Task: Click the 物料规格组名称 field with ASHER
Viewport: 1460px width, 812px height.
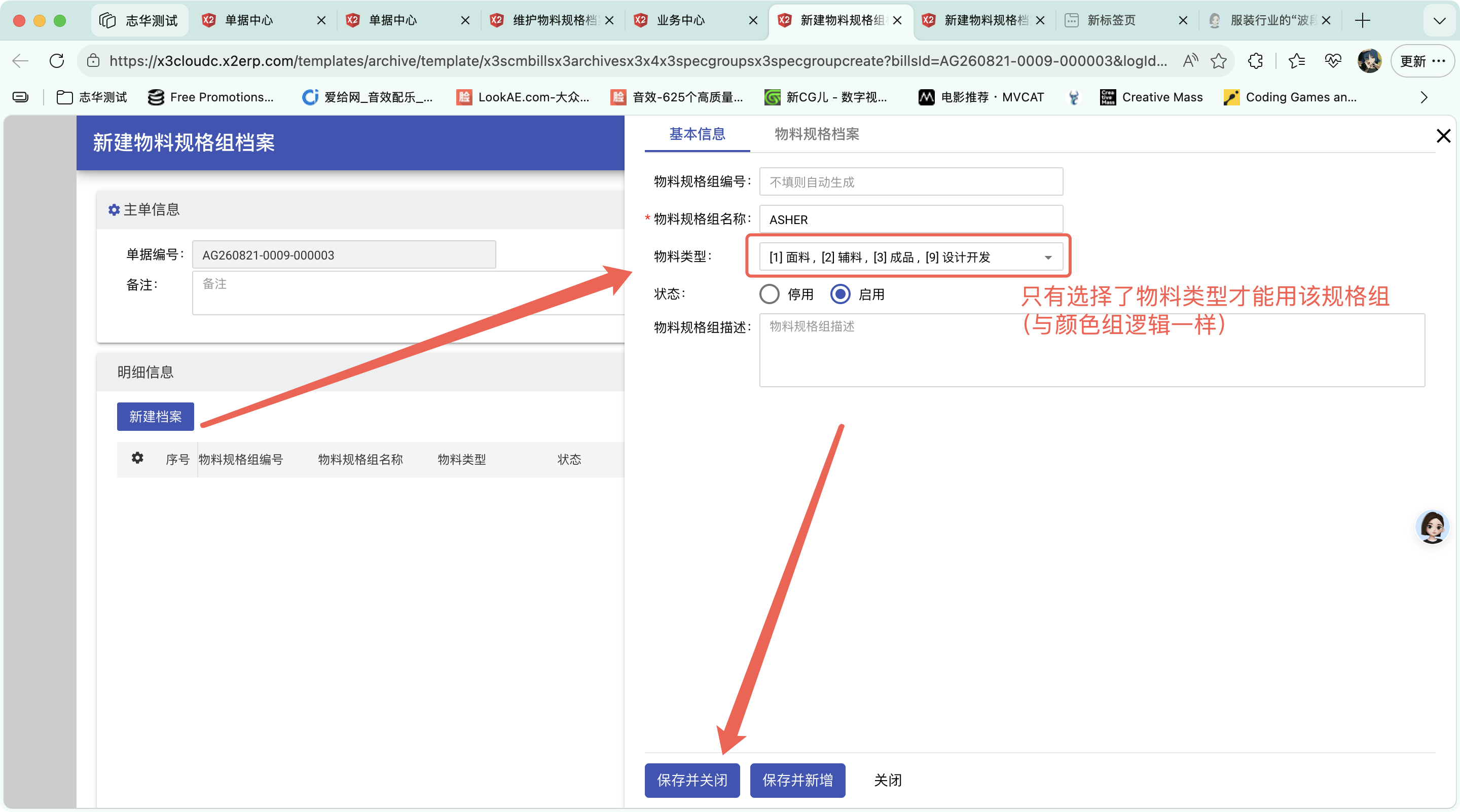Action: pos(911,219)
